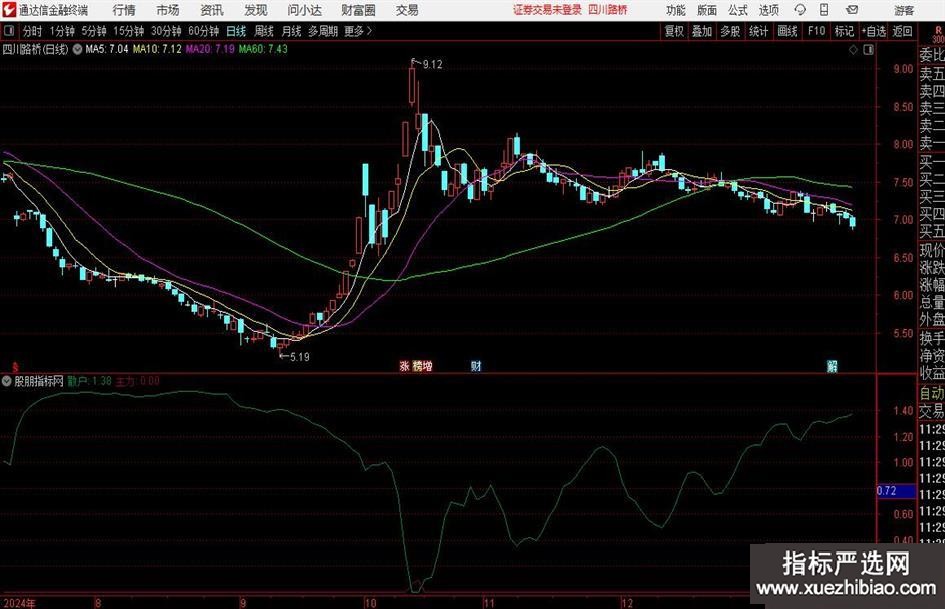945x609 pixels.
Task: Open the 问小达 menu
Action: pyautogui.click(x=304, y=10)
